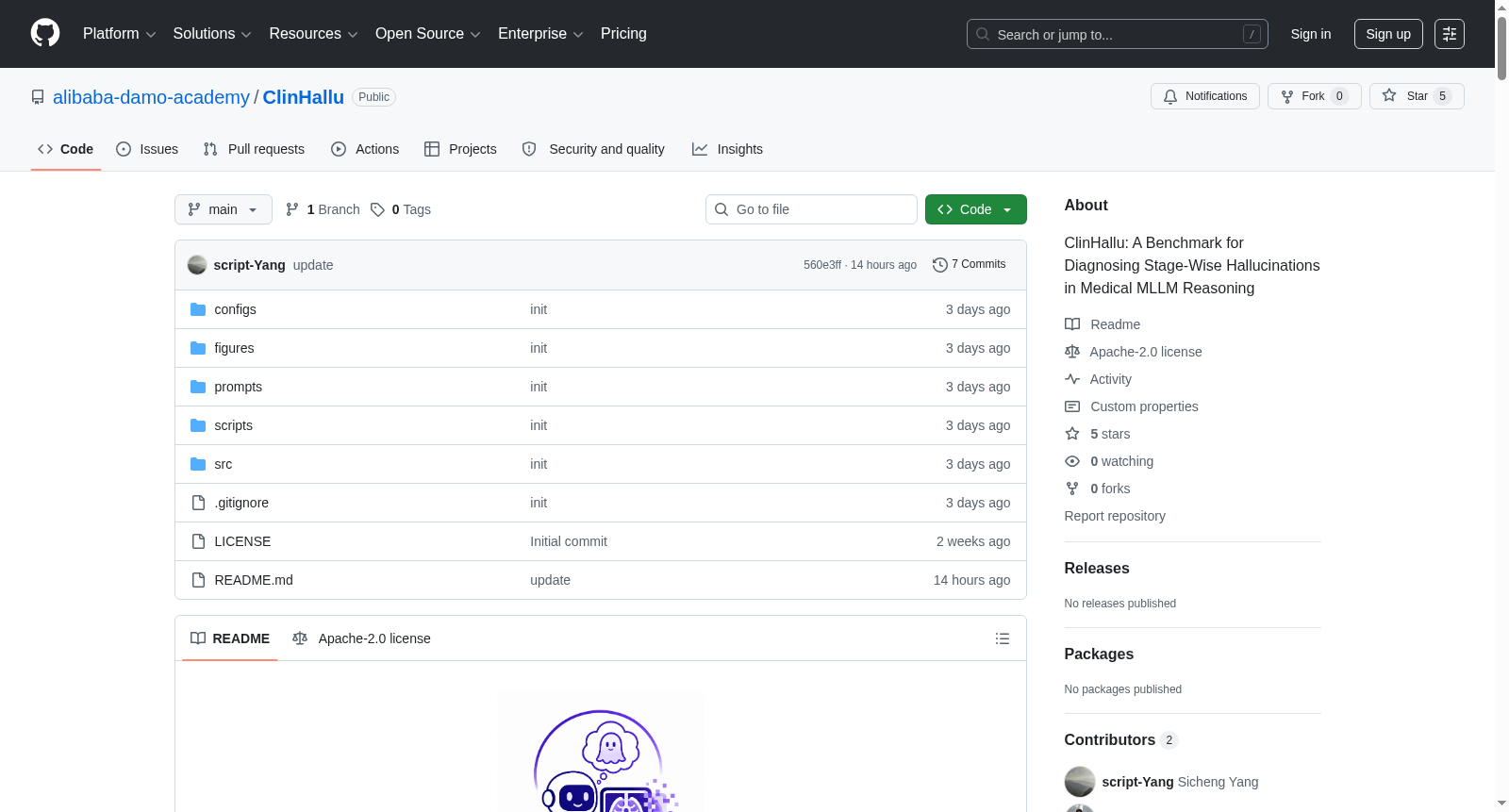
Task: Click the .gitignore file icon
Action: coord(198,503)
